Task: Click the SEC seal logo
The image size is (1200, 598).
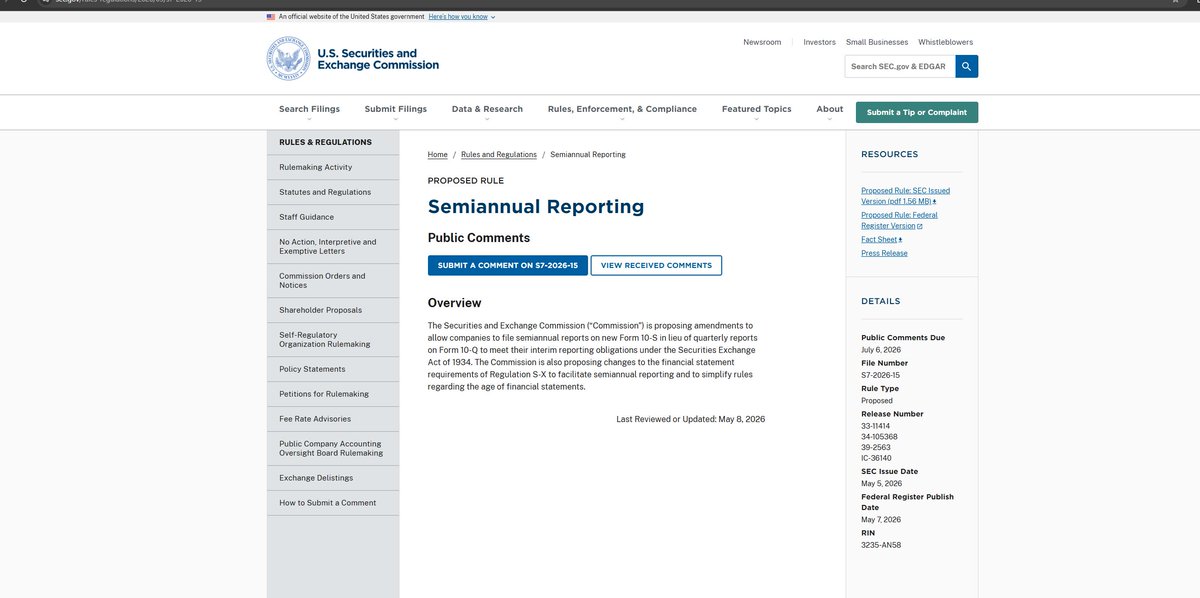Action: pyautogui.click(x=288, y=58)
